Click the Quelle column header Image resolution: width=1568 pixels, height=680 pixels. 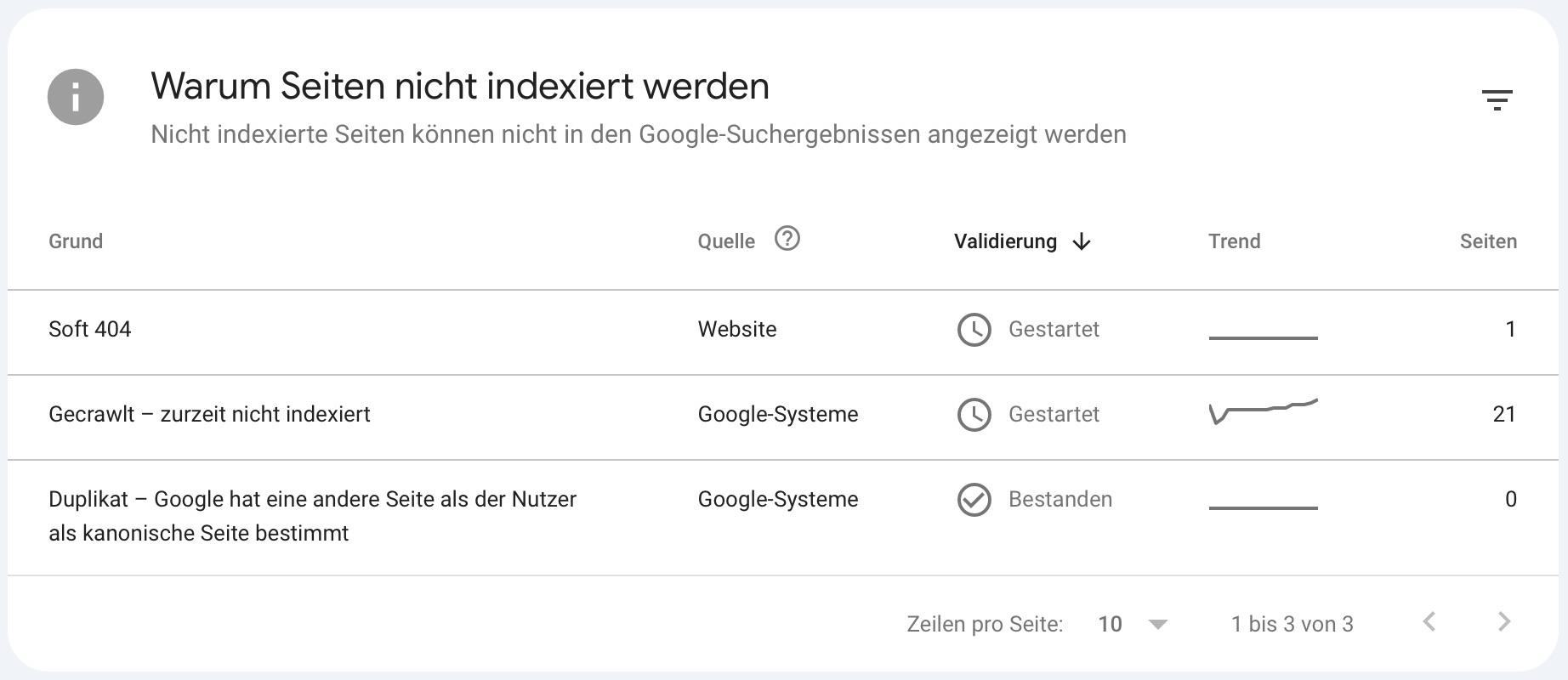(x=726, y=241)
